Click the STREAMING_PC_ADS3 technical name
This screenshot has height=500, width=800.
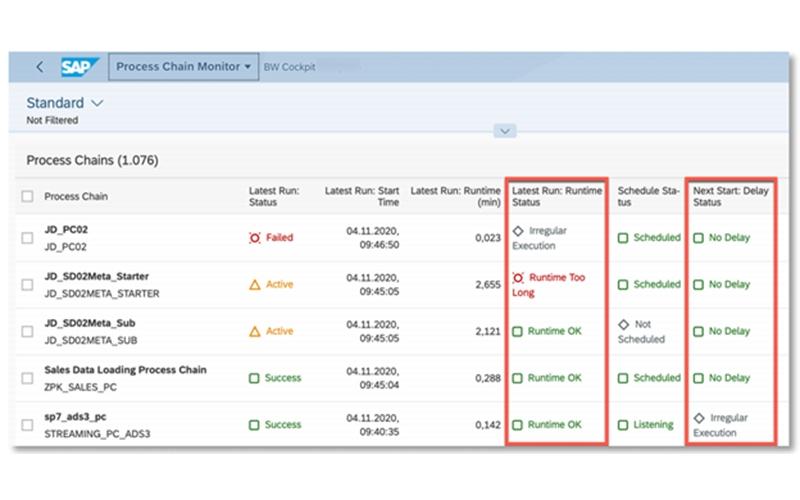(x=97, y=434)
